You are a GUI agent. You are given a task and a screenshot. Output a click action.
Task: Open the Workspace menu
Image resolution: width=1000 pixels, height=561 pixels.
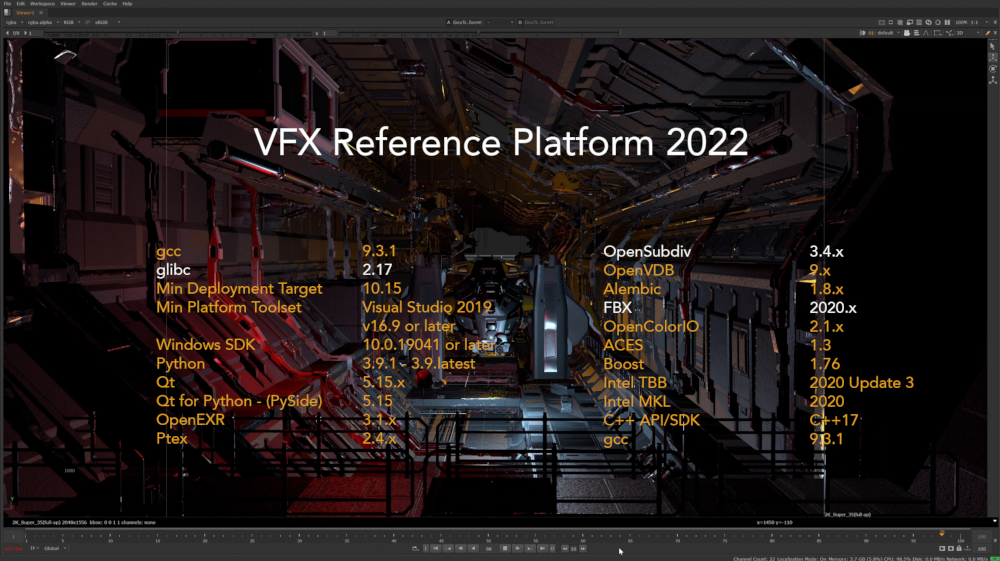coord(42,4)
